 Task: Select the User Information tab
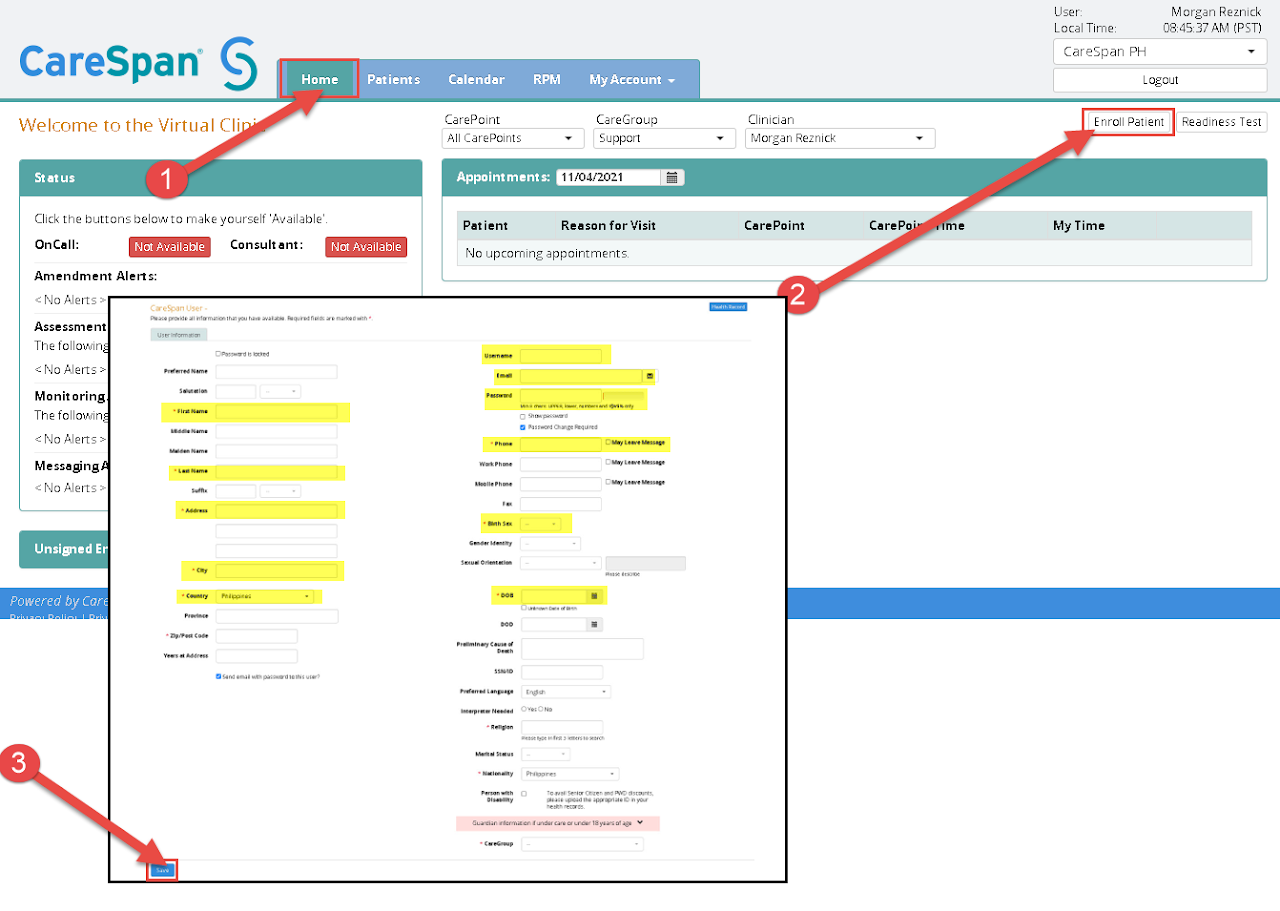point(178,335)
